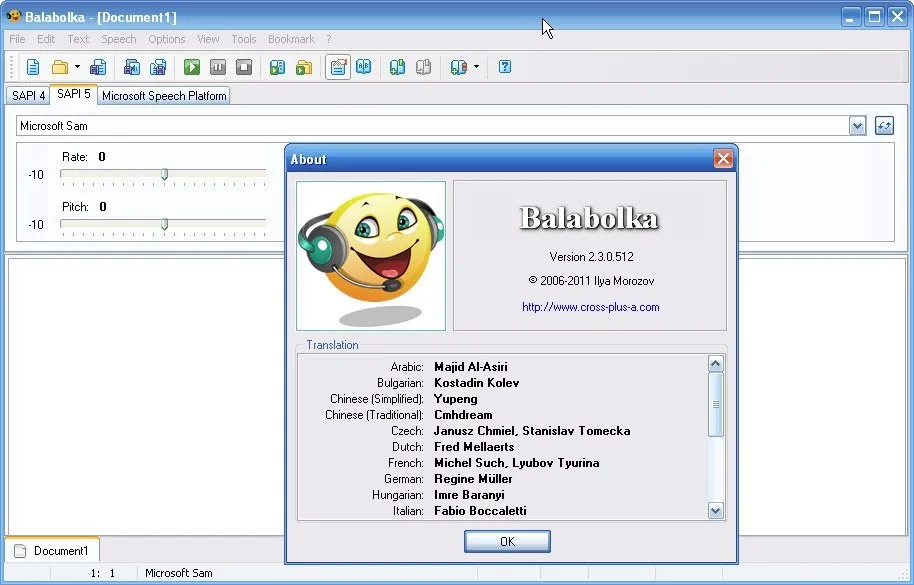Close the About dialog with red X

click(723, 158)
